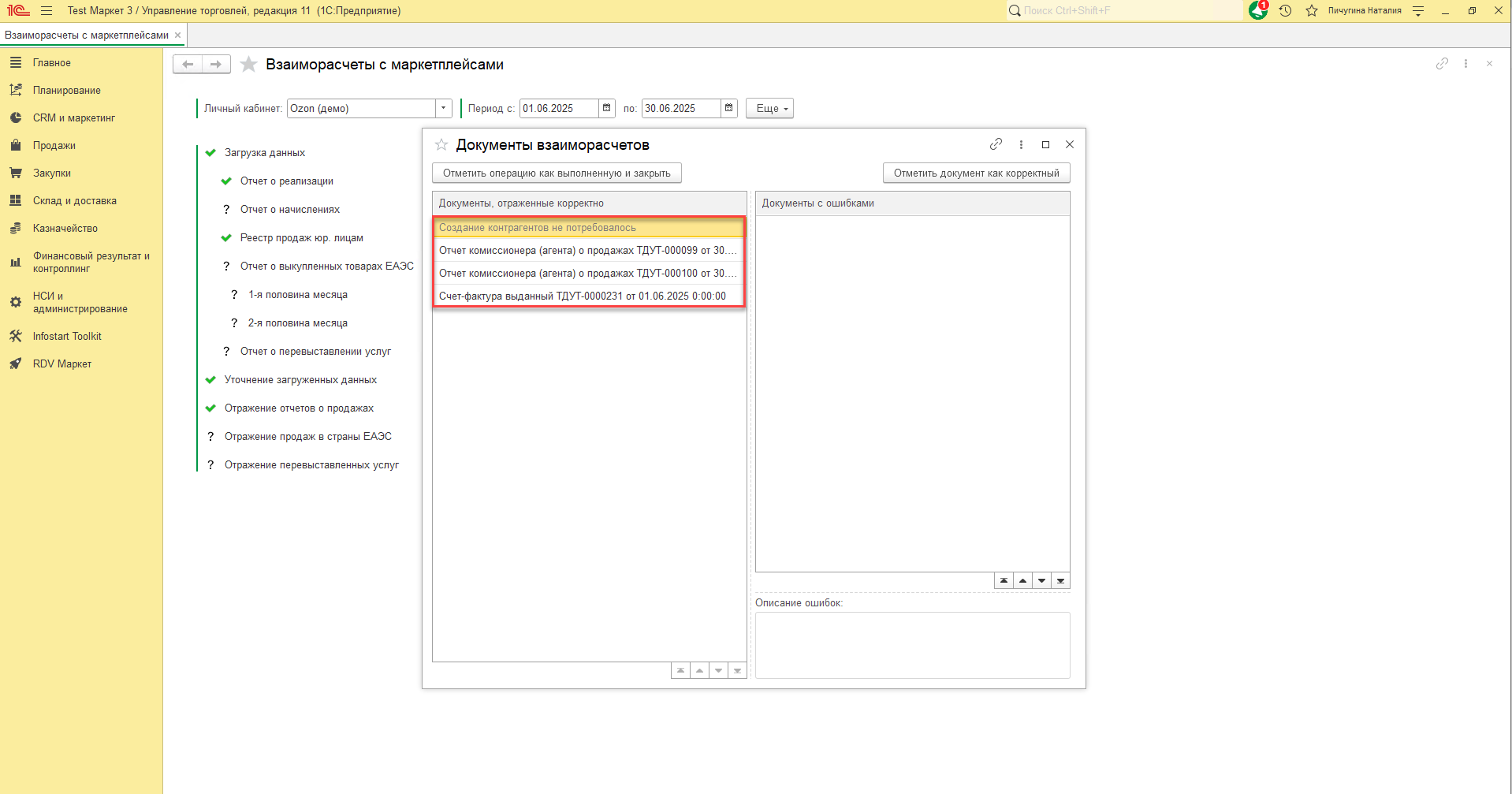Screen dimensions: 1512x794
Task: Click the back navigation arrow
Action: [188, 65]
